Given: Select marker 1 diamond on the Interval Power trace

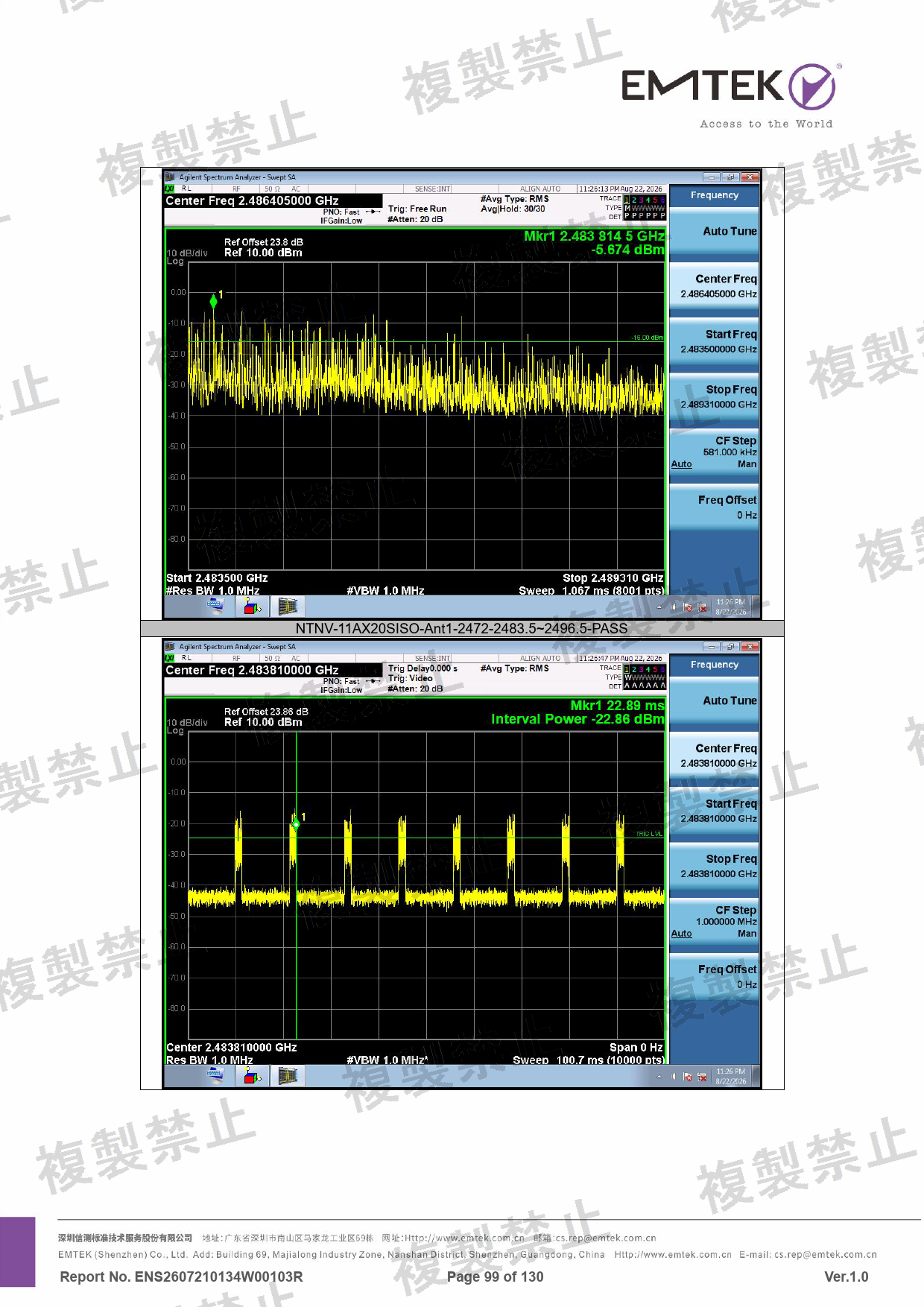Looking at the screenshot, I should tap(296, 823).
